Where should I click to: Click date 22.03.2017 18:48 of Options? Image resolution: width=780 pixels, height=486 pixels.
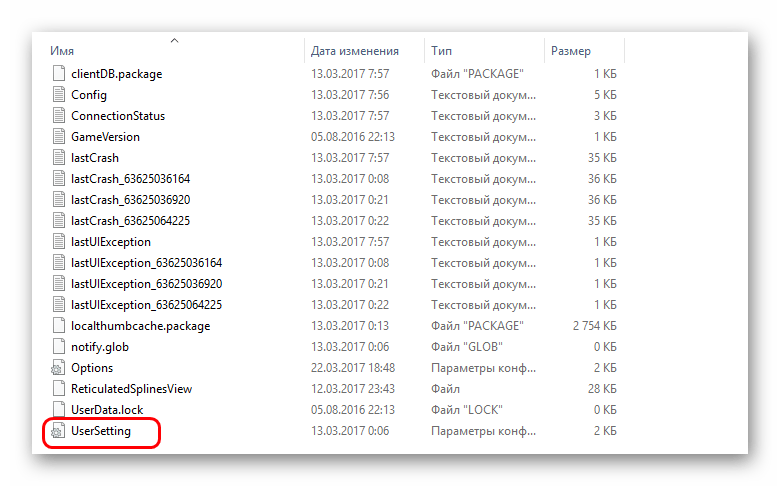(353, 368)
